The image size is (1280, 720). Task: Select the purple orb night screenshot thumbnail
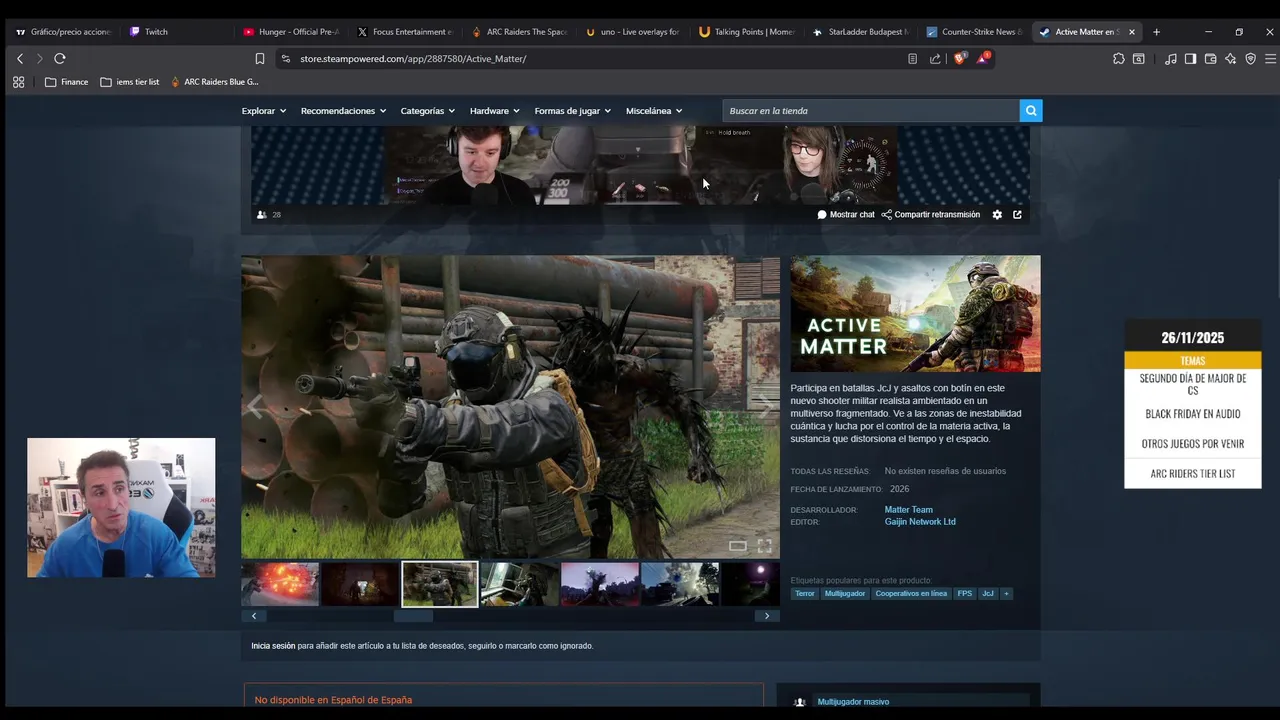tap(750, 584)
